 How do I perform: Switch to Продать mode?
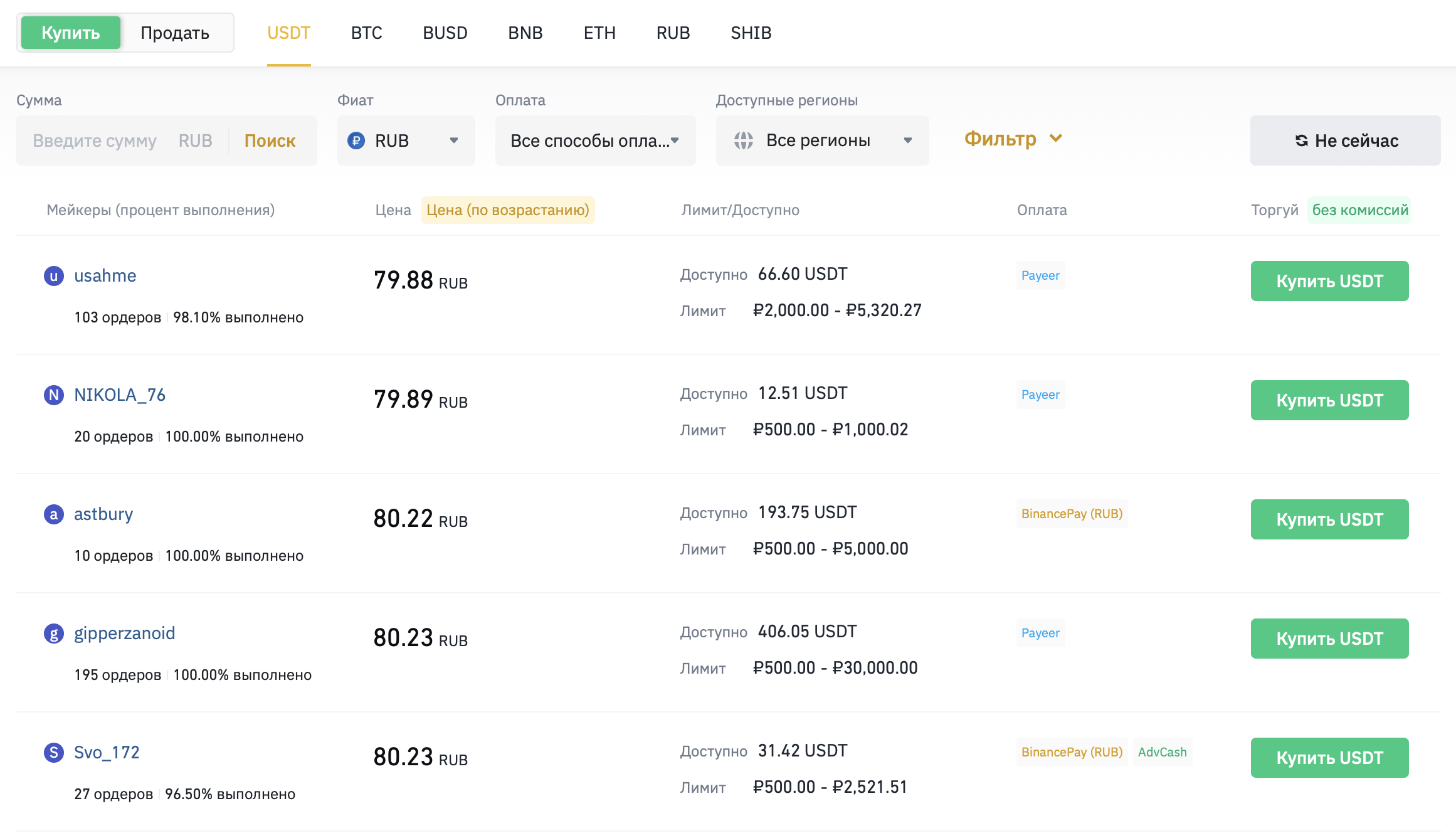(175, 33)
